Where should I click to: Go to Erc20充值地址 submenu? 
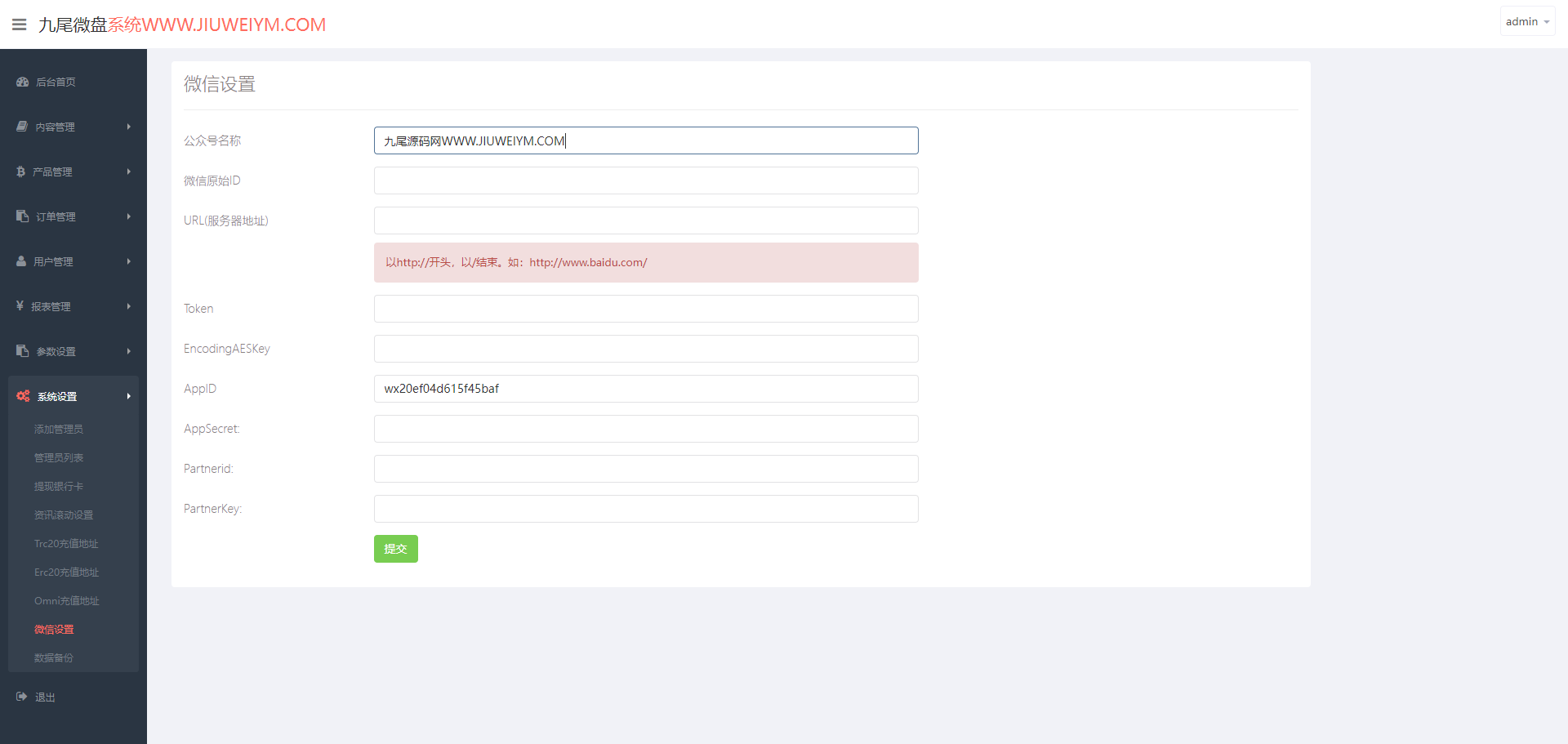[66, 572]
